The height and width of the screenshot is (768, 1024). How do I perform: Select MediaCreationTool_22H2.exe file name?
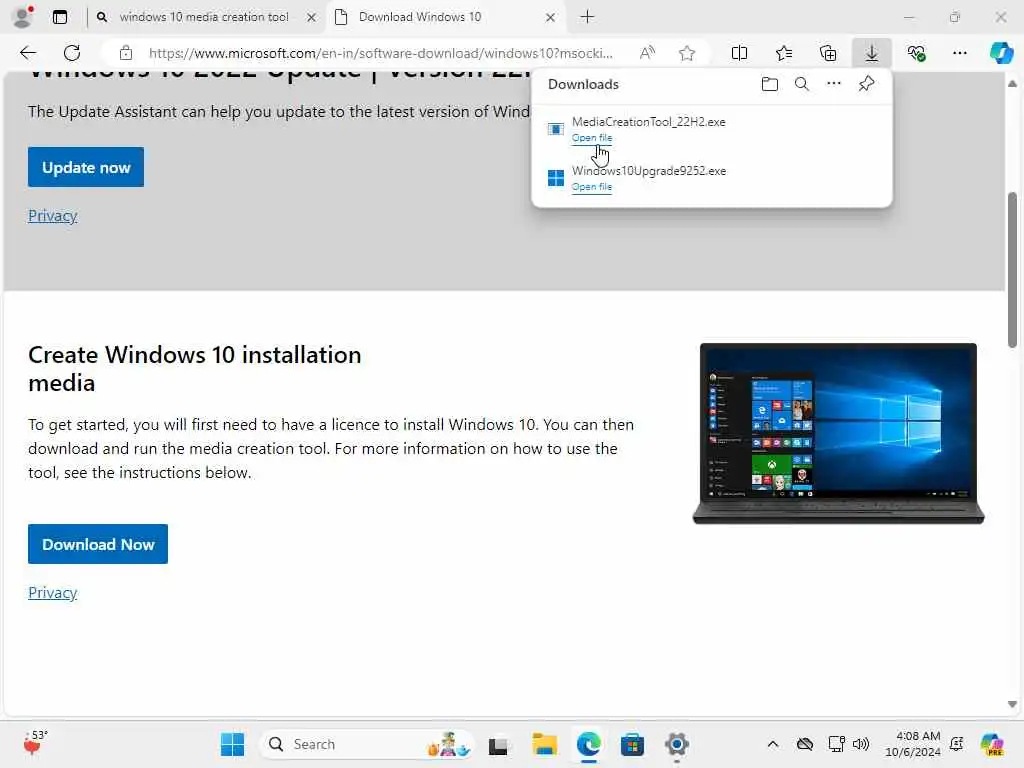[x=648, y=121]
